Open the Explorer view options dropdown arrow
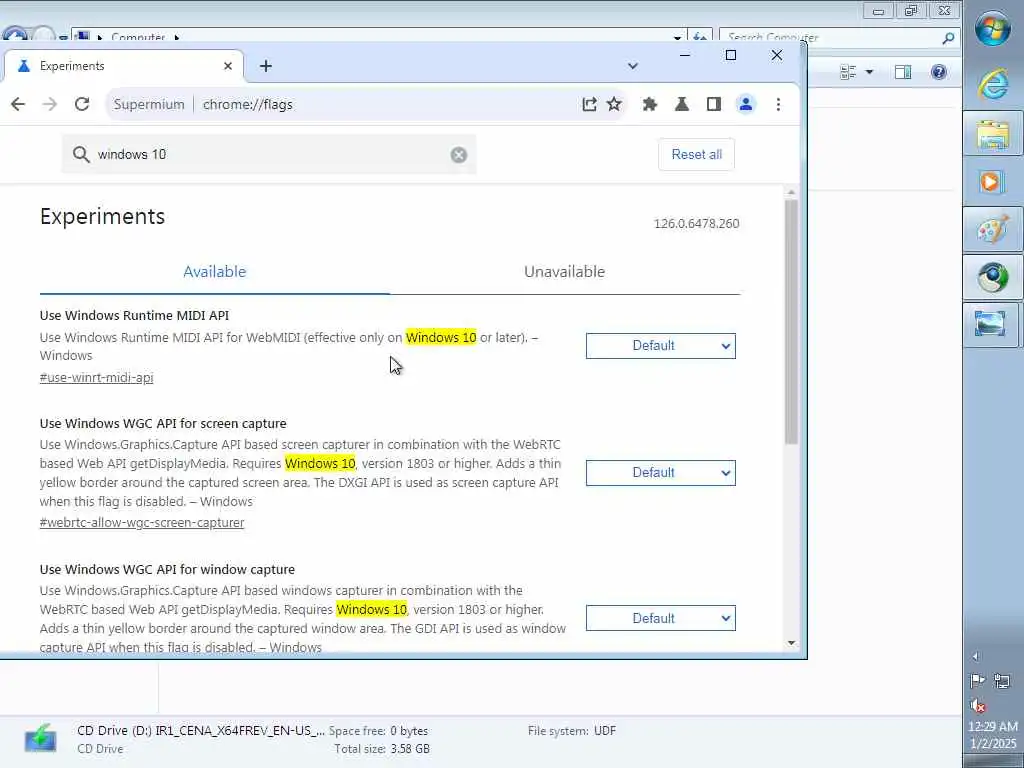 (869, 72)
